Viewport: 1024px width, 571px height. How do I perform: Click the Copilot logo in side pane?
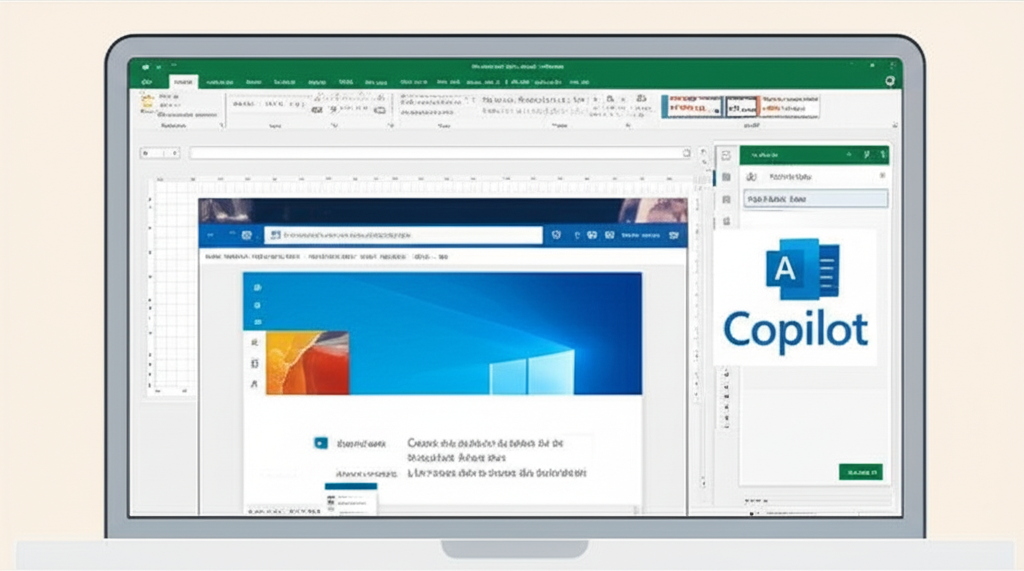point(796,297)
